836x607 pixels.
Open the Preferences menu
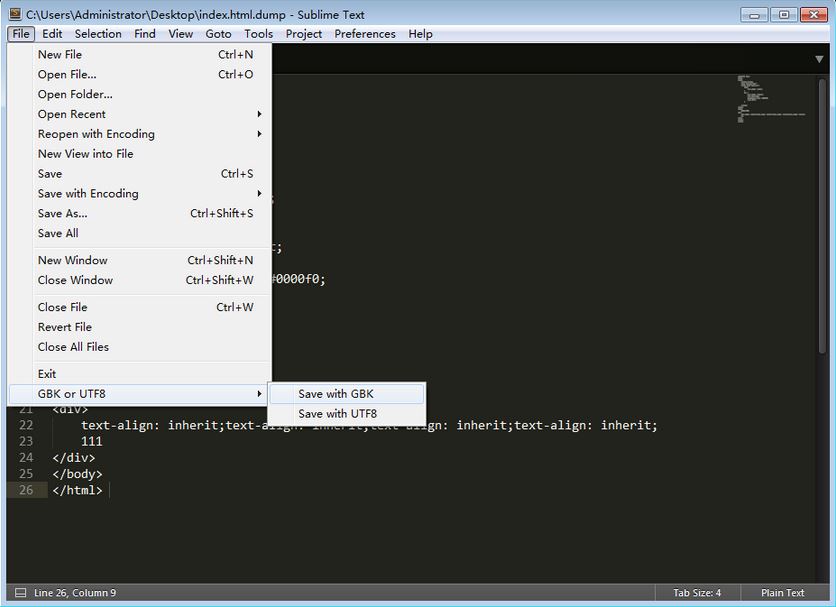point(365,34)
